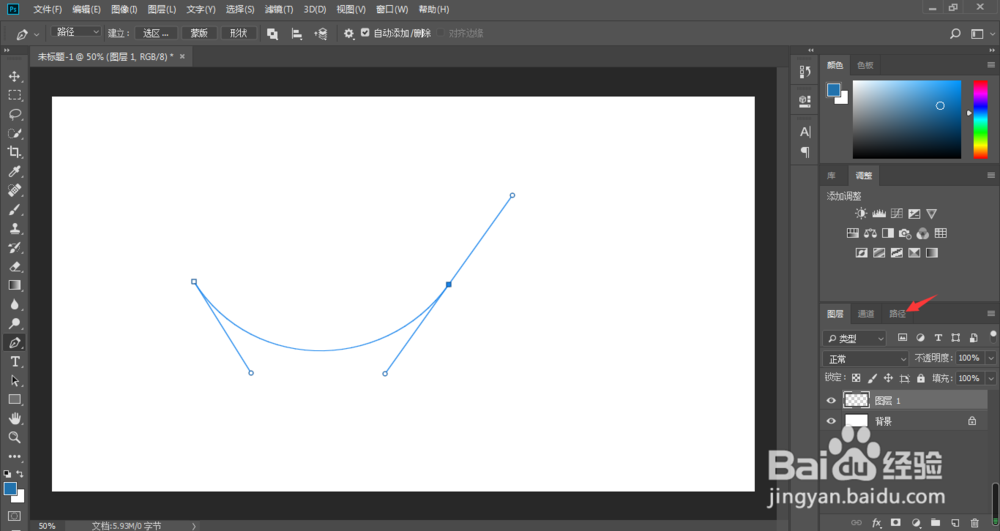Click the search magnifier icon

click(955, 34)
